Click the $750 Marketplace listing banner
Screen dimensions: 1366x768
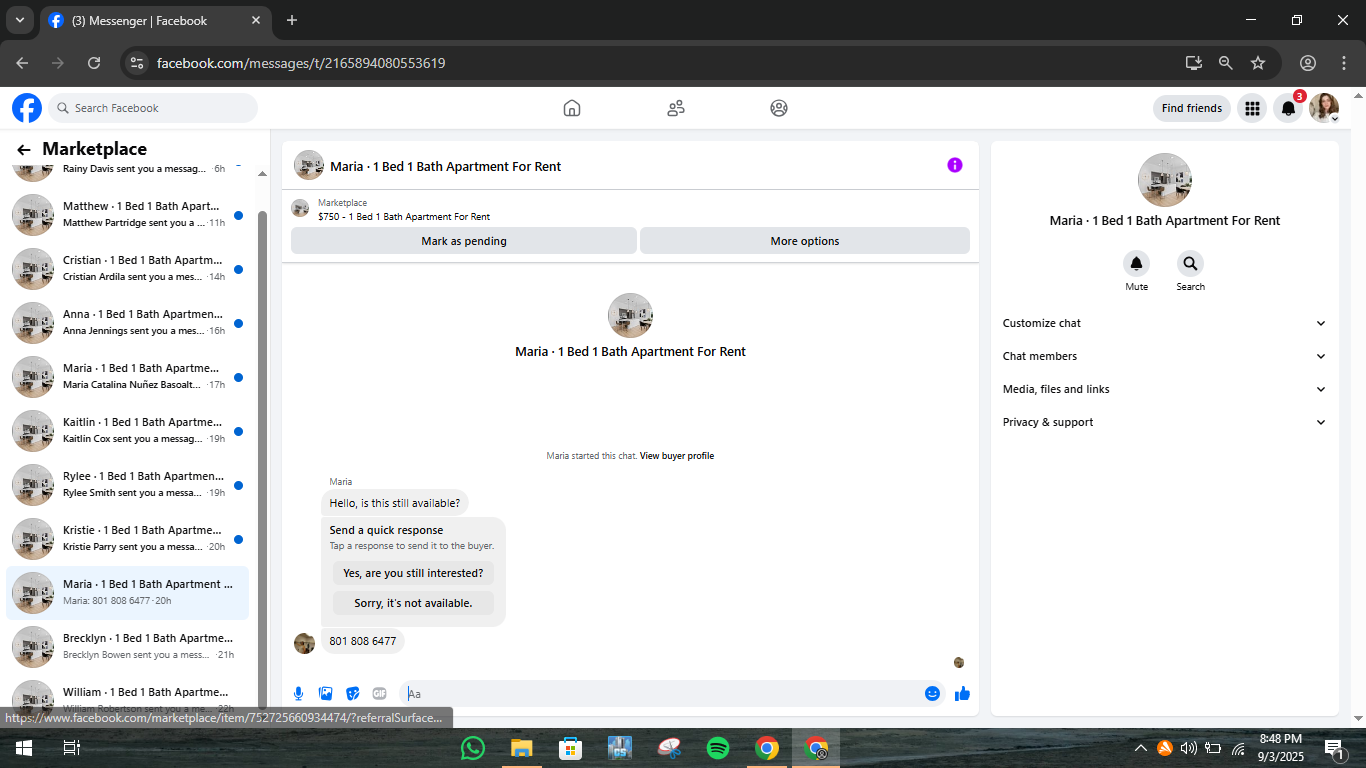[x=630, y=209]
